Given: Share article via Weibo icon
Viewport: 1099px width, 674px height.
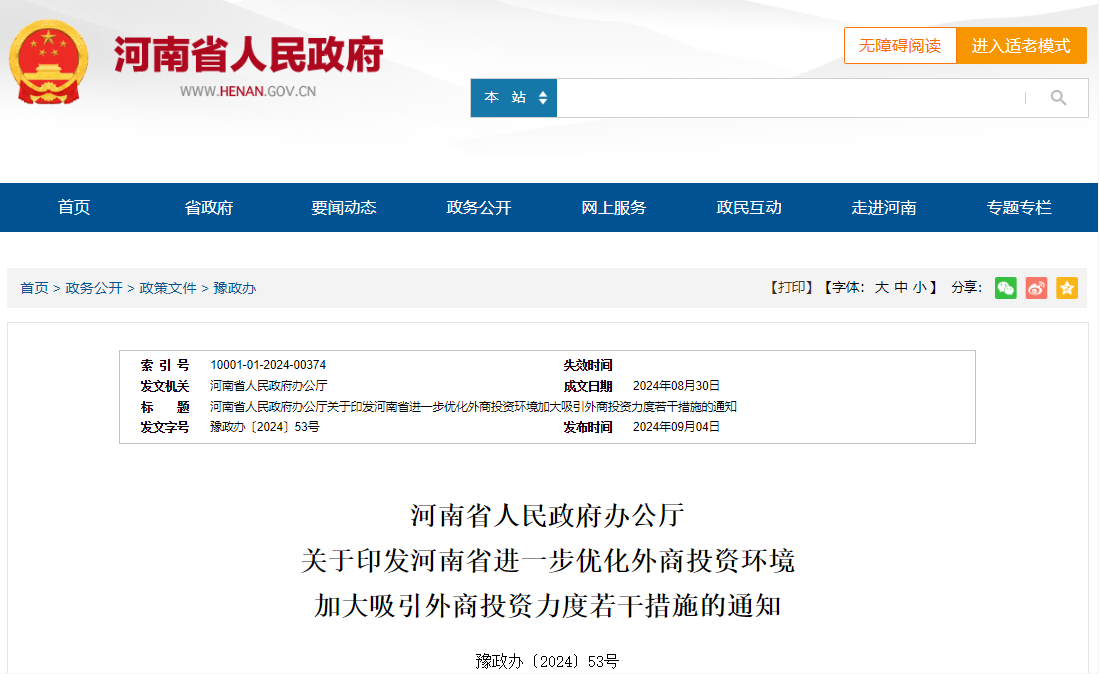Looking at the screenshot, I should coord(1036,288).
